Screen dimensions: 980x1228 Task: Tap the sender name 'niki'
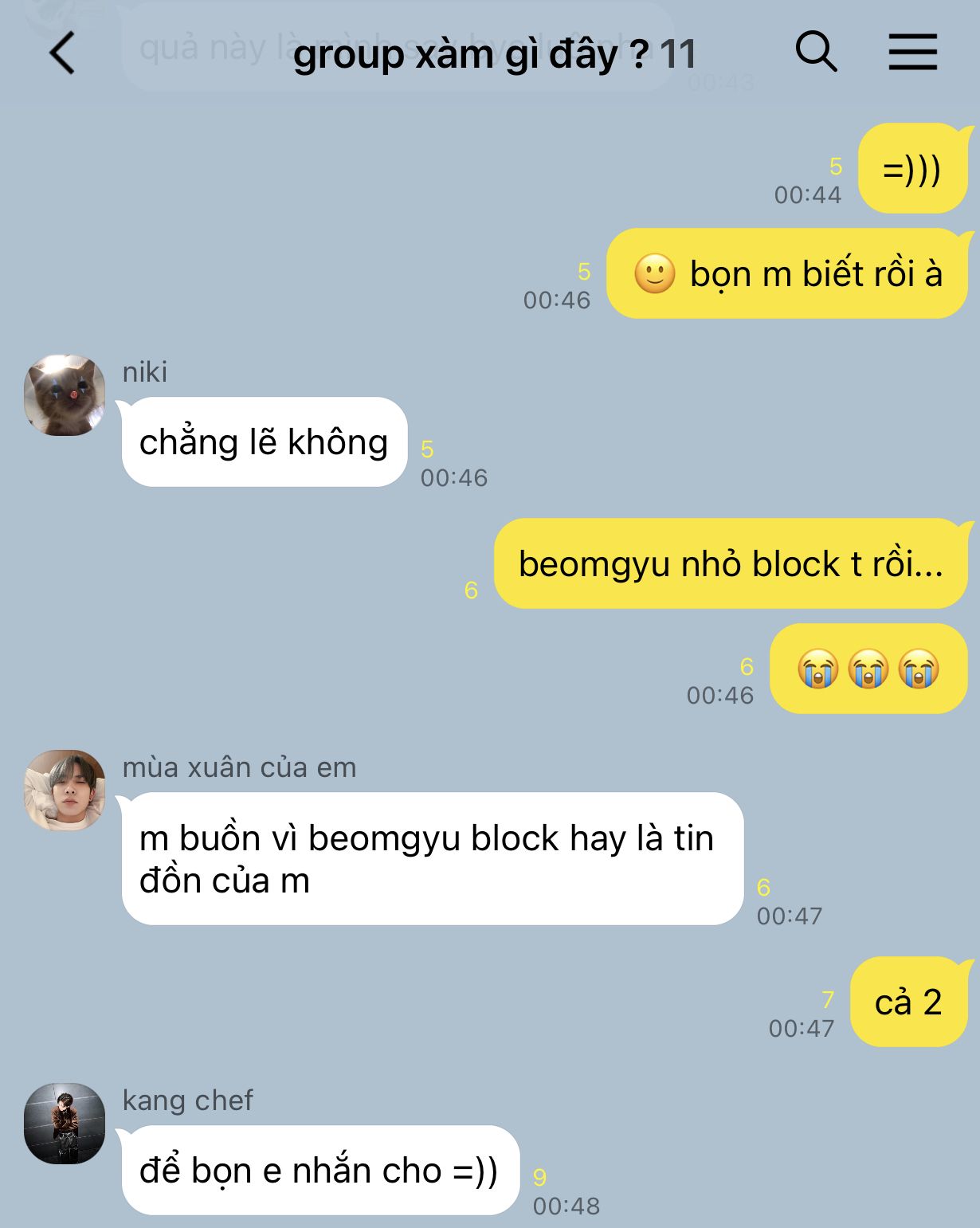[x=145, y=372]
